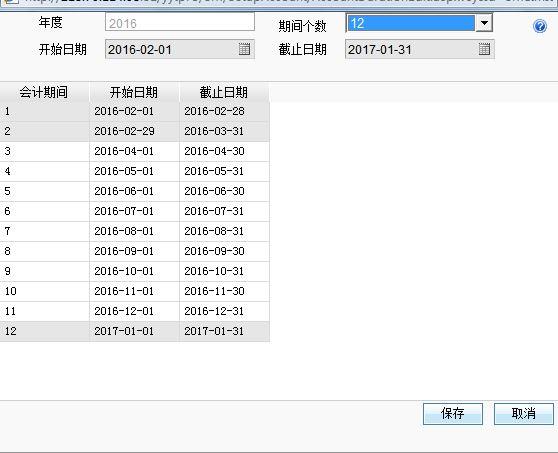Select end date cell 2016-03-31

224,131
